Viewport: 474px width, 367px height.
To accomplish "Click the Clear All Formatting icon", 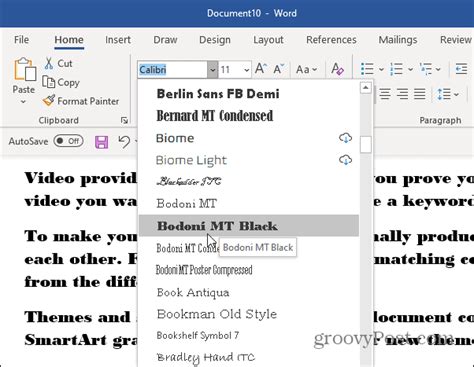I will (337, 69).
